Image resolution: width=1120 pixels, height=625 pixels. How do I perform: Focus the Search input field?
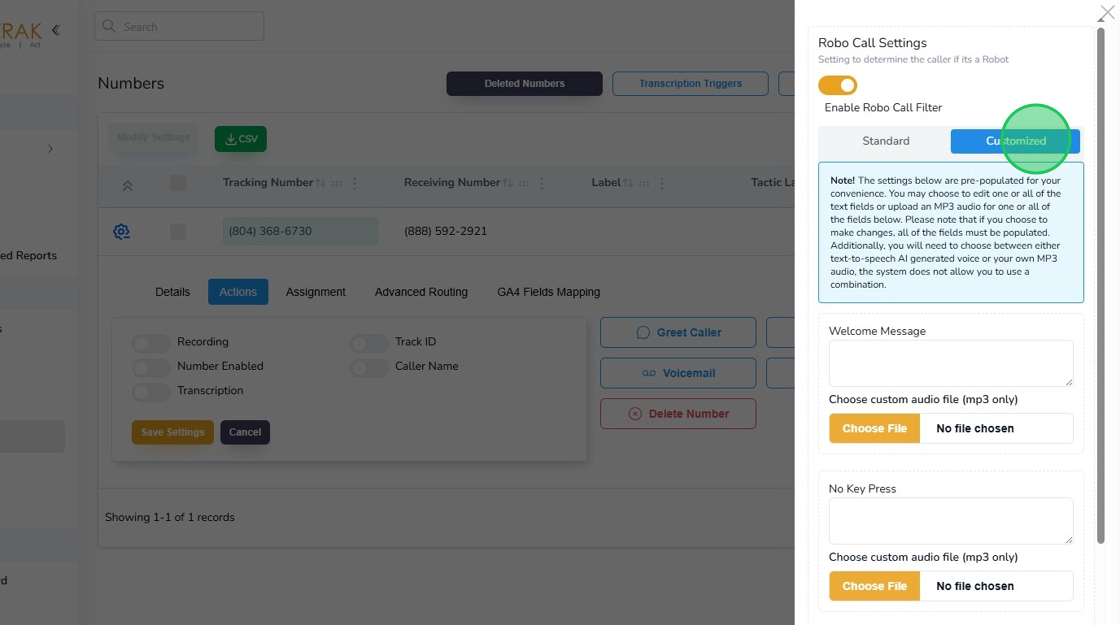179,26
